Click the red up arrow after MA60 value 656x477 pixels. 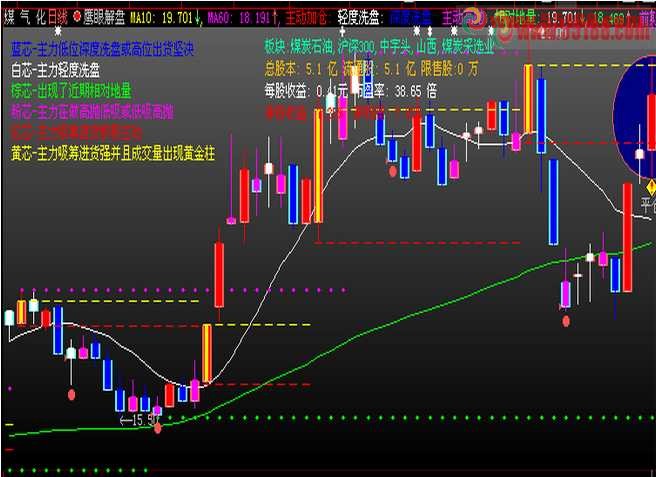275,18
